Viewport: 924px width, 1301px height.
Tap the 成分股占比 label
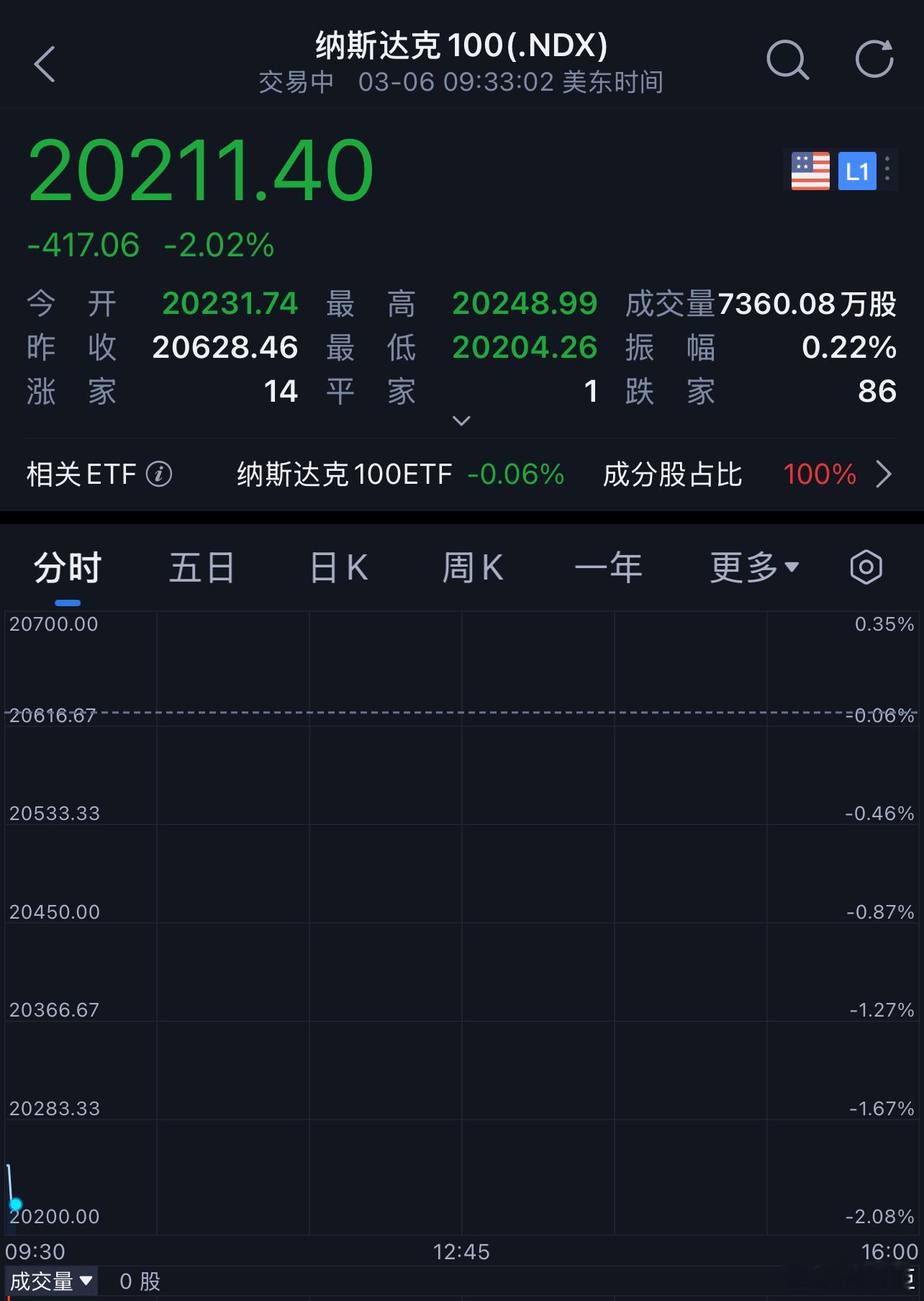point(672,474)
